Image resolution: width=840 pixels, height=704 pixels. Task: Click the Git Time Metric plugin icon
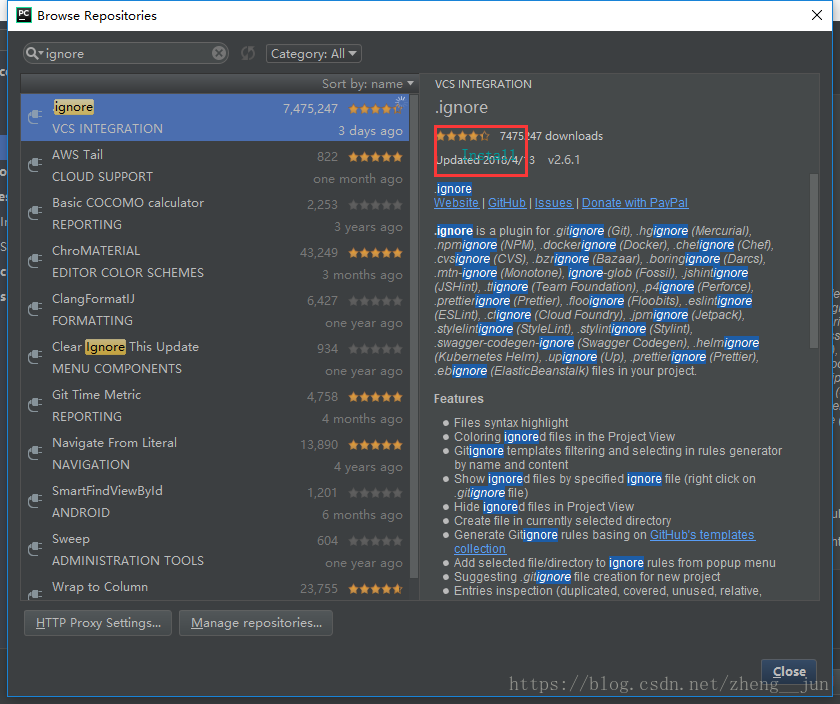[x=35, y=405]
